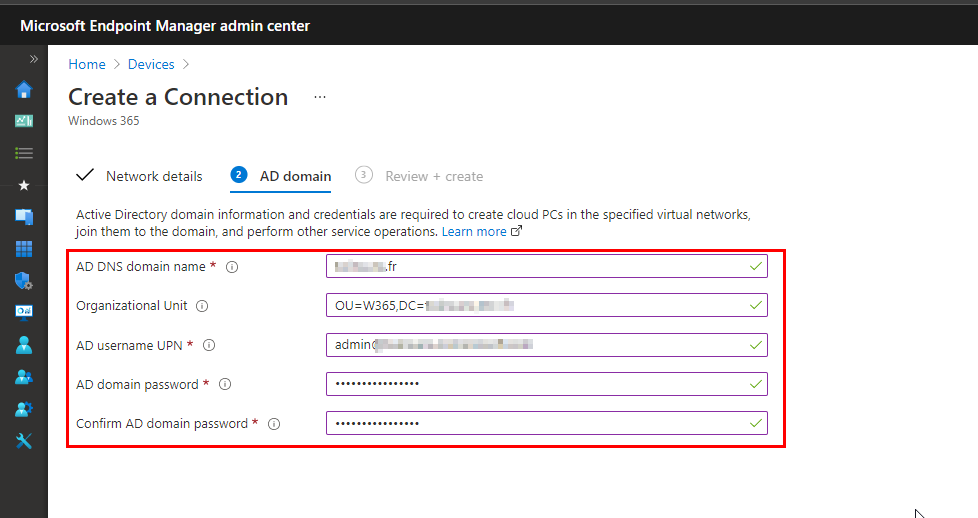Click the Windows 365 subtitle text
This screenshot has width=978, height=518.
(104, 121)
